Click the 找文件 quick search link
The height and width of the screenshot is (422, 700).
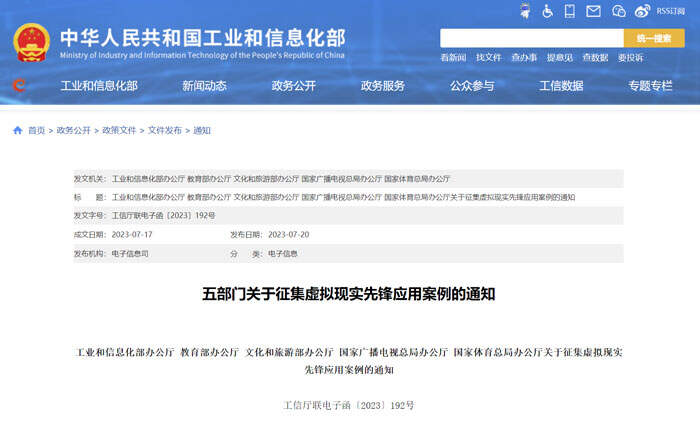(x=488, y=58)
